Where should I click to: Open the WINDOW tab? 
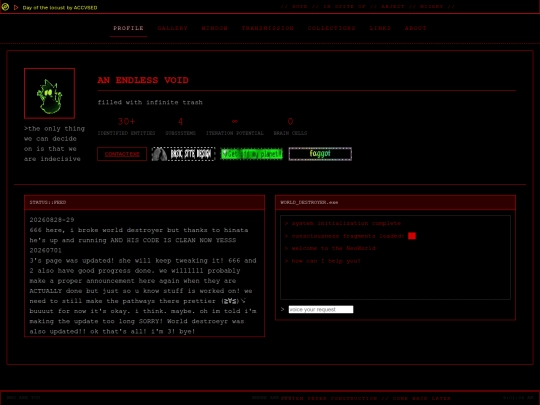(x=215, y=28)
